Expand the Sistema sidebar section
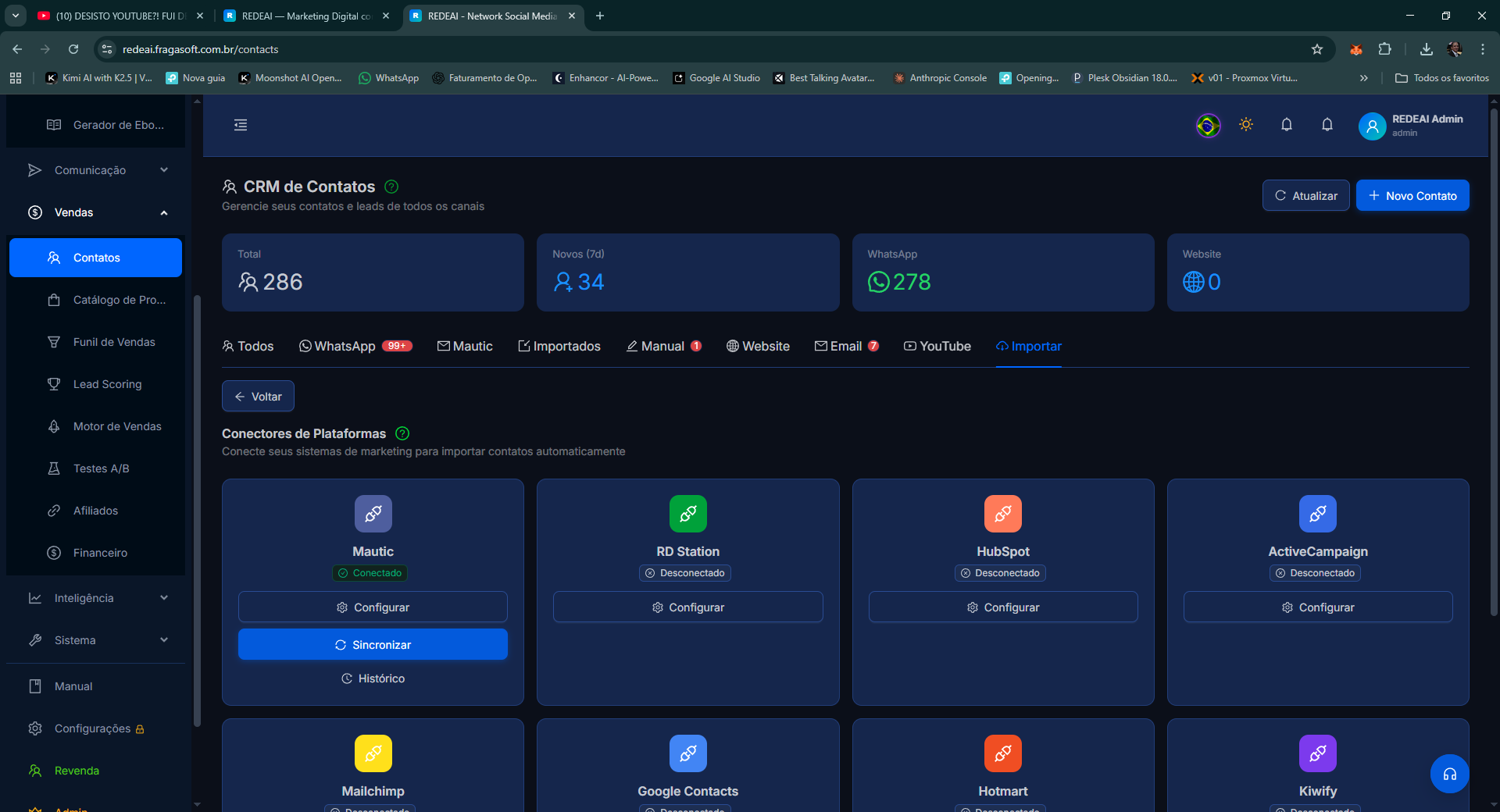This screenshot has height=812, width=1500. coord(98,640)
